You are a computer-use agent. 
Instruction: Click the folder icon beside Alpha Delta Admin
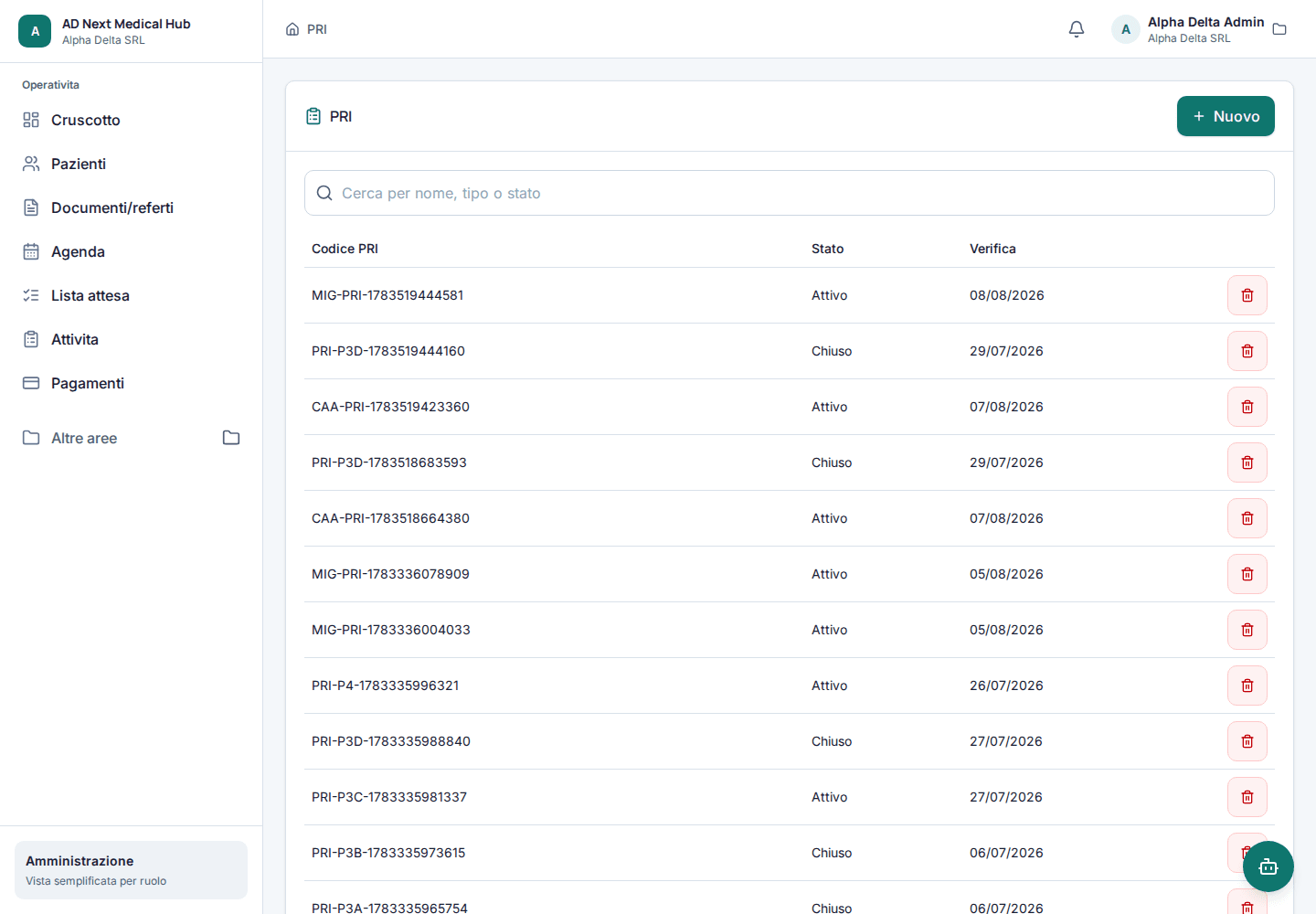[x=1279, y=29]
